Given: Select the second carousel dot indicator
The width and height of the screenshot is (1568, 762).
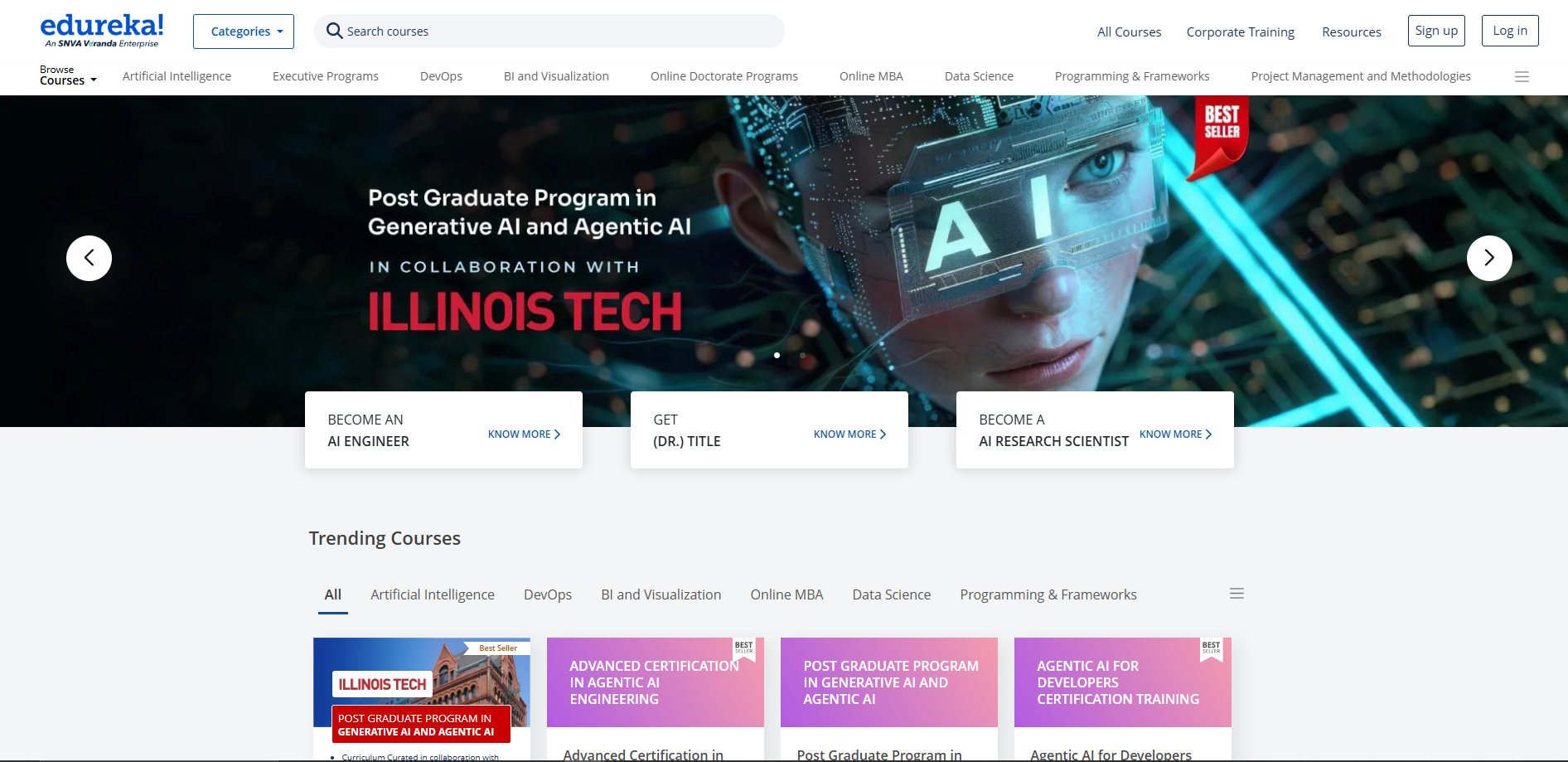Looking at the screenshot, I should (x=802, y=355).
